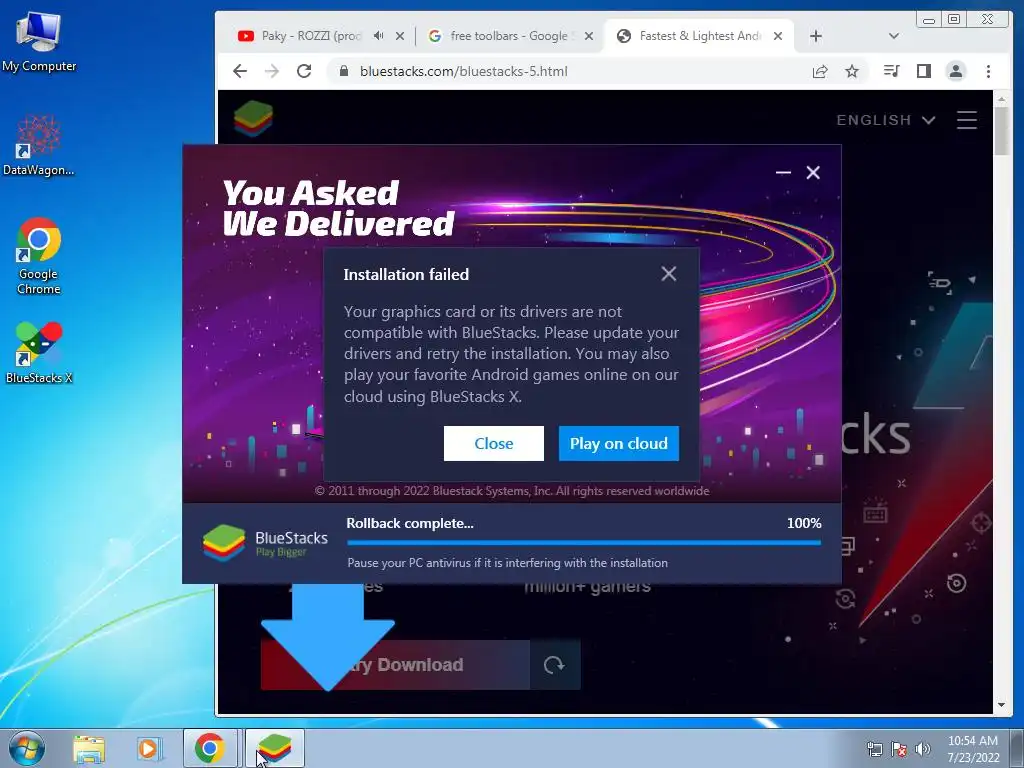Close the Fastest & Lightest tab
1024x768 pixels.
pyautogui.click(x=778, y=36)
